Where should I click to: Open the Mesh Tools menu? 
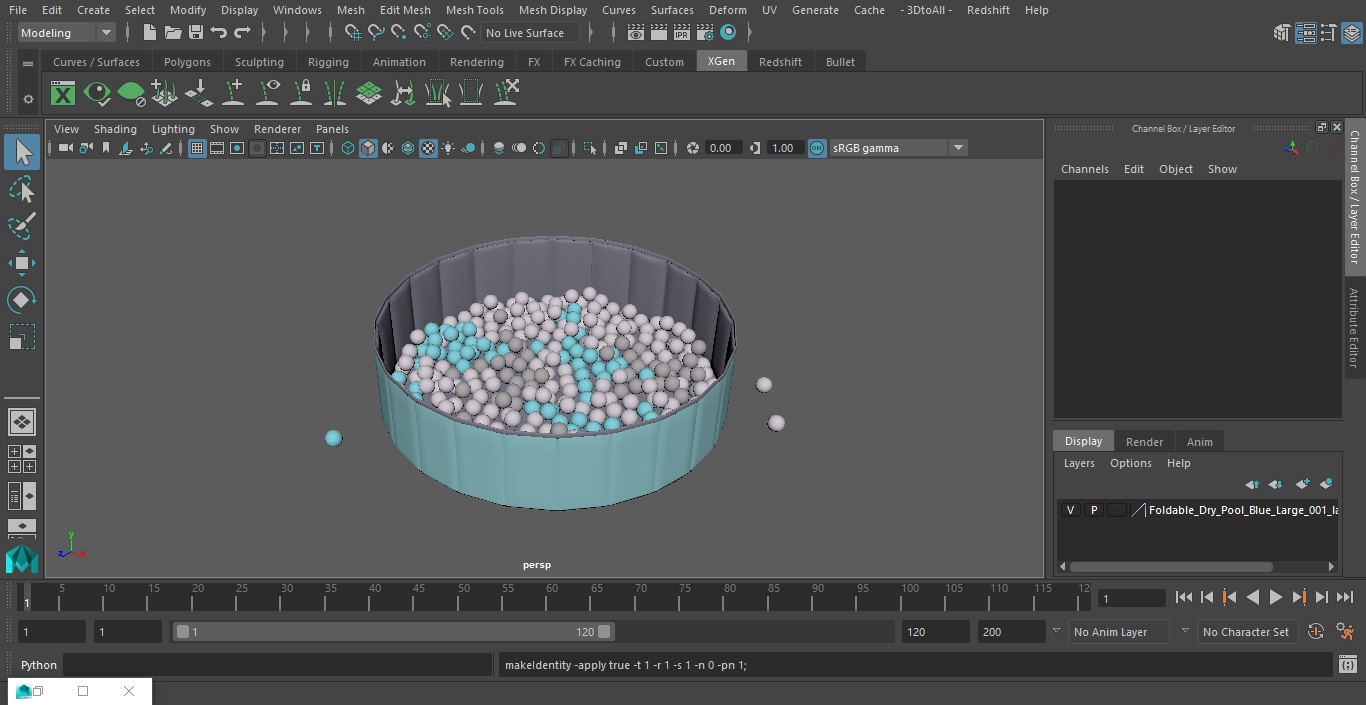(x=474, y=10)
